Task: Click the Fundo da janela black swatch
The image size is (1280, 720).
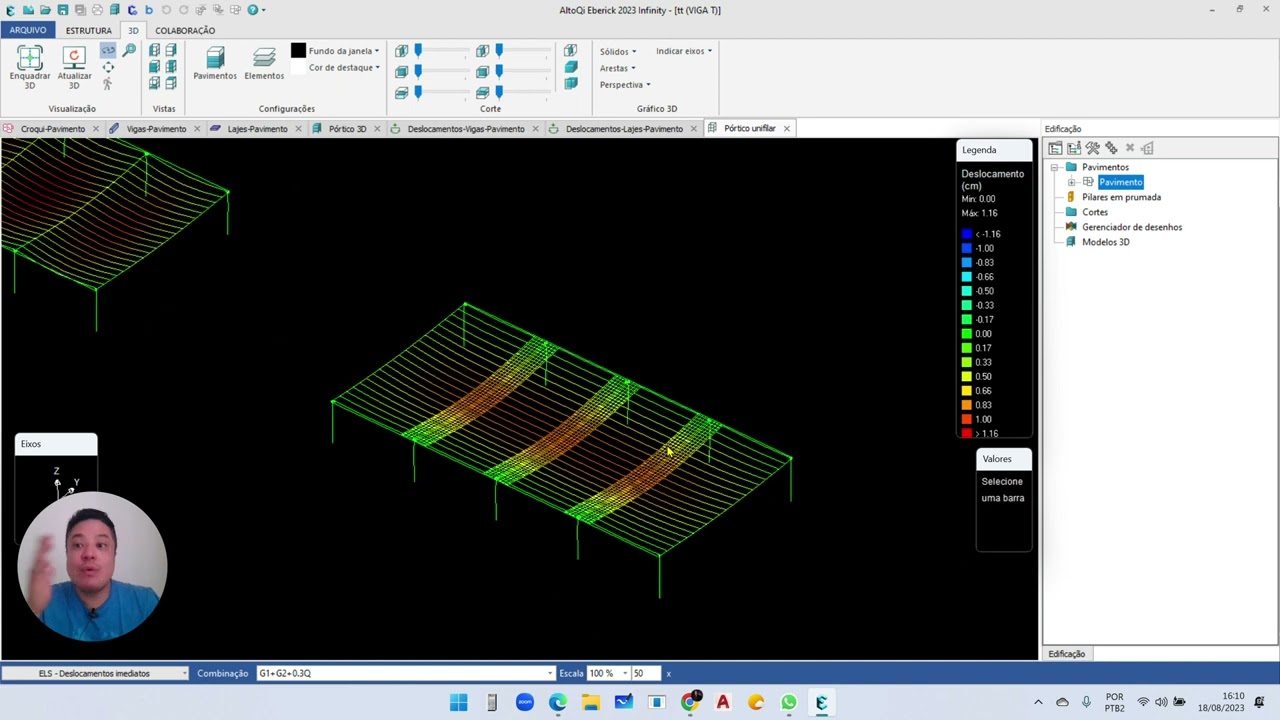Action: click(x=298, y=50)
